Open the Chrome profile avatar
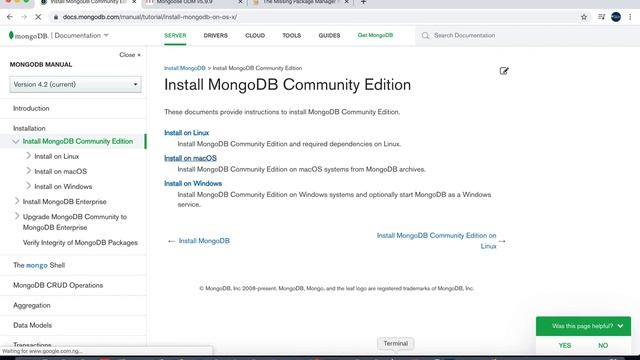This screenshot has width=640, height=360. point(616,17)
